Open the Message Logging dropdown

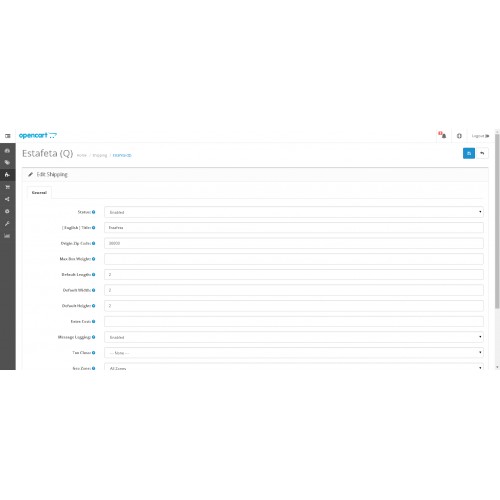(x=294, y=337)
